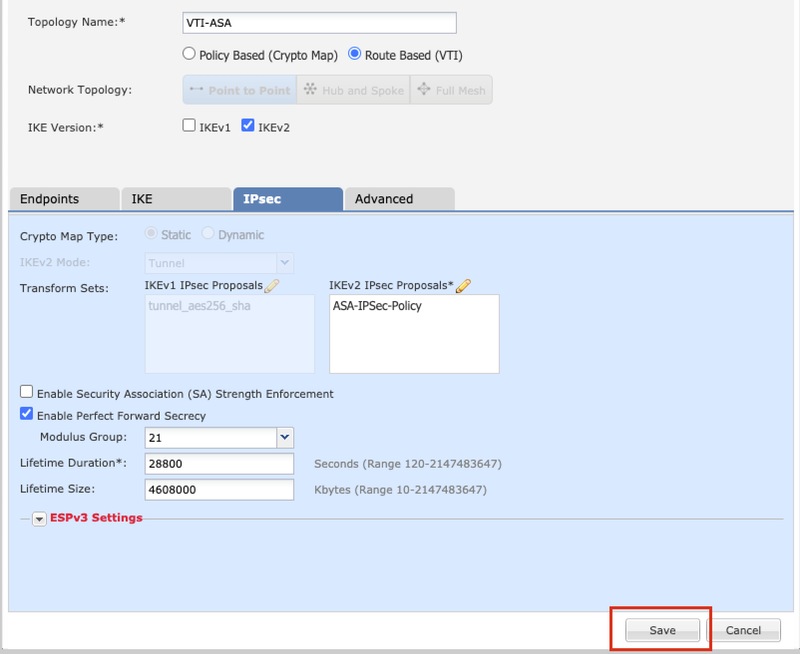The width and height of the screenshot is (800, 654).
Task: Click the Lifetime Duration field
Action: [219, 464]
